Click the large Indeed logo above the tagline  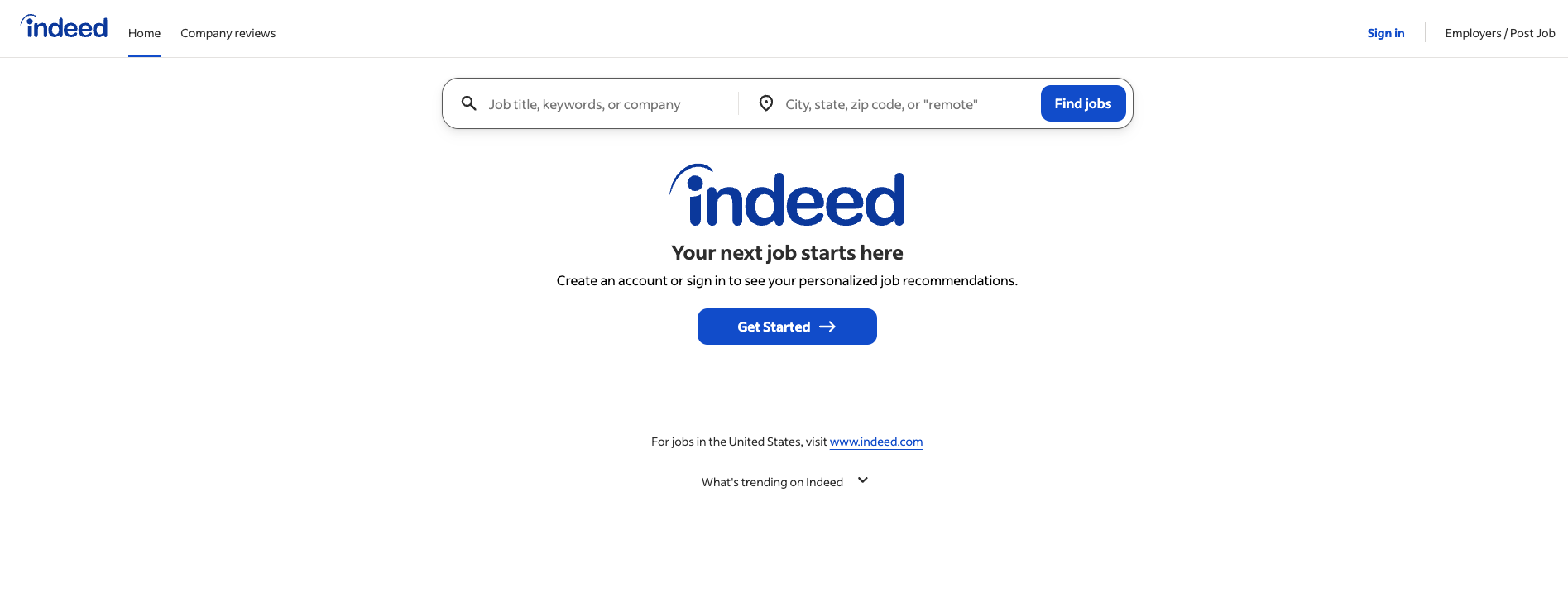pyautogui.click(x=786, y=197)
